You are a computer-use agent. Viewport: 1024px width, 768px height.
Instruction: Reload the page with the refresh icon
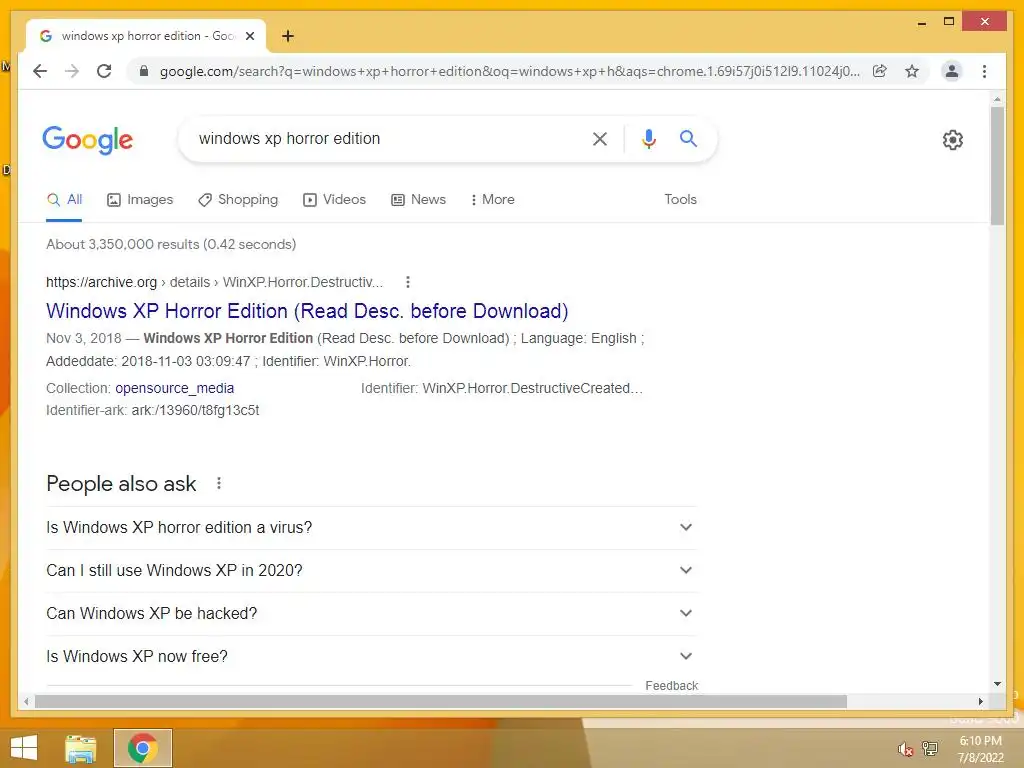(x=104, y=71)
